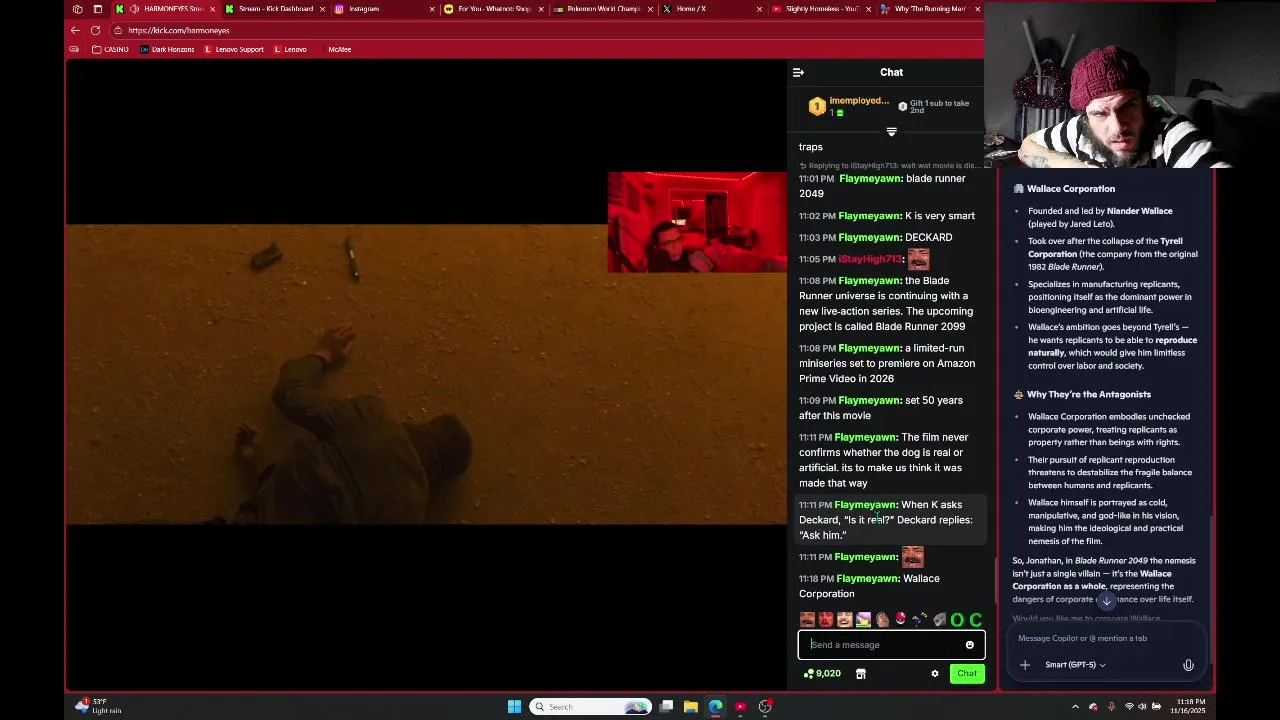The image size is (1280, 720).
Task: Add attachment with Copilot plus icon
Action: (1024, 665)
